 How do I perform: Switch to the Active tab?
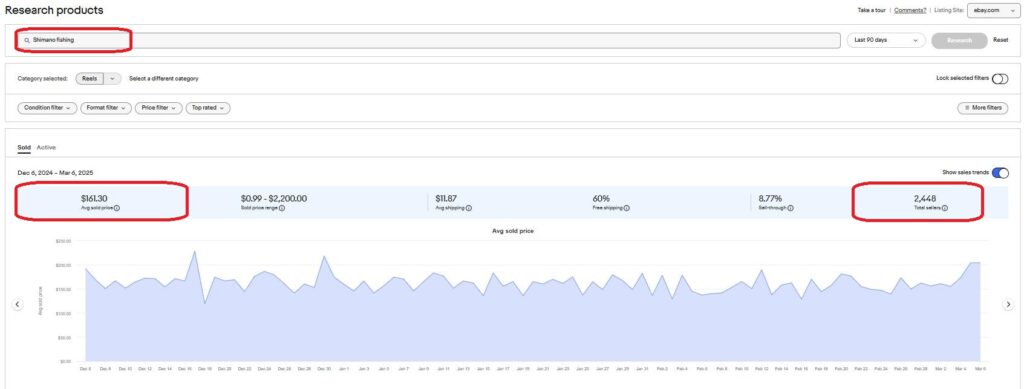point(46,148)
